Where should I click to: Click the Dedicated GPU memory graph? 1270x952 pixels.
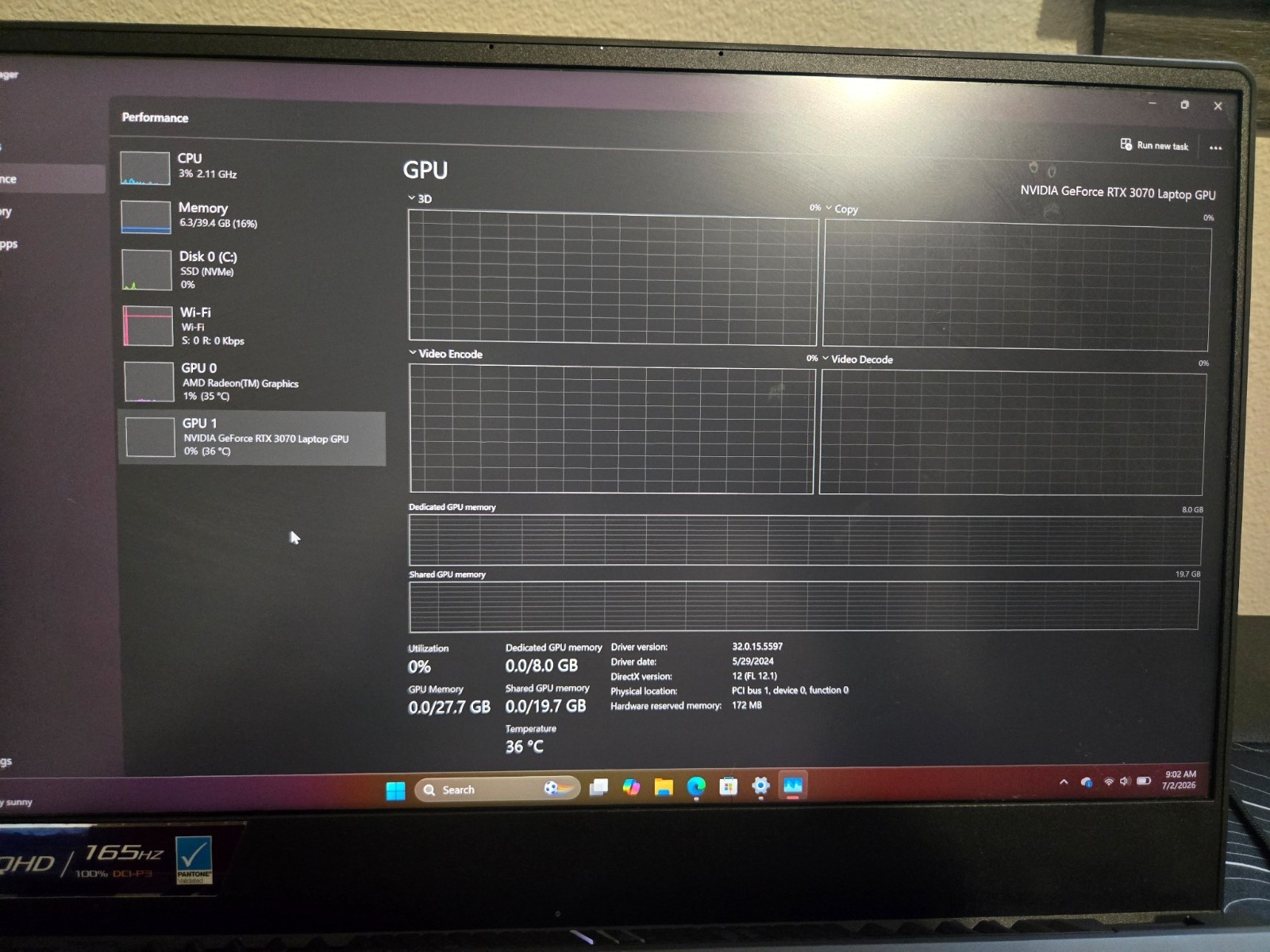805,540
